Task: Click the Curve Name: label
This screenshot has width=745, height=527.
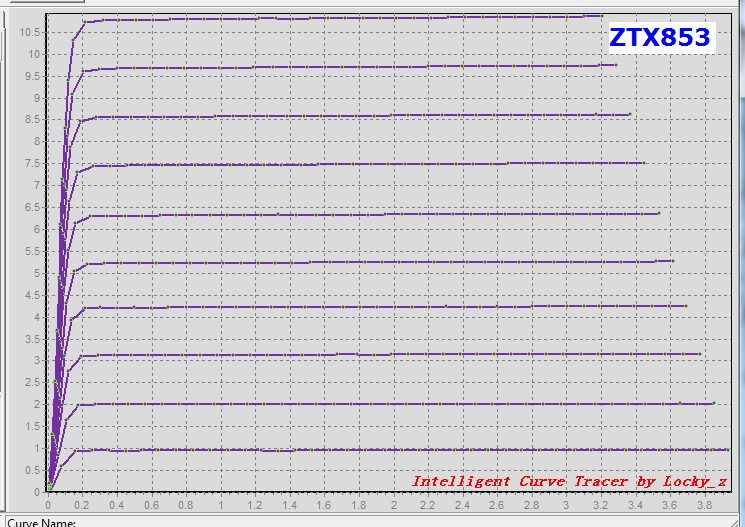Action: [x=41, y=522]
